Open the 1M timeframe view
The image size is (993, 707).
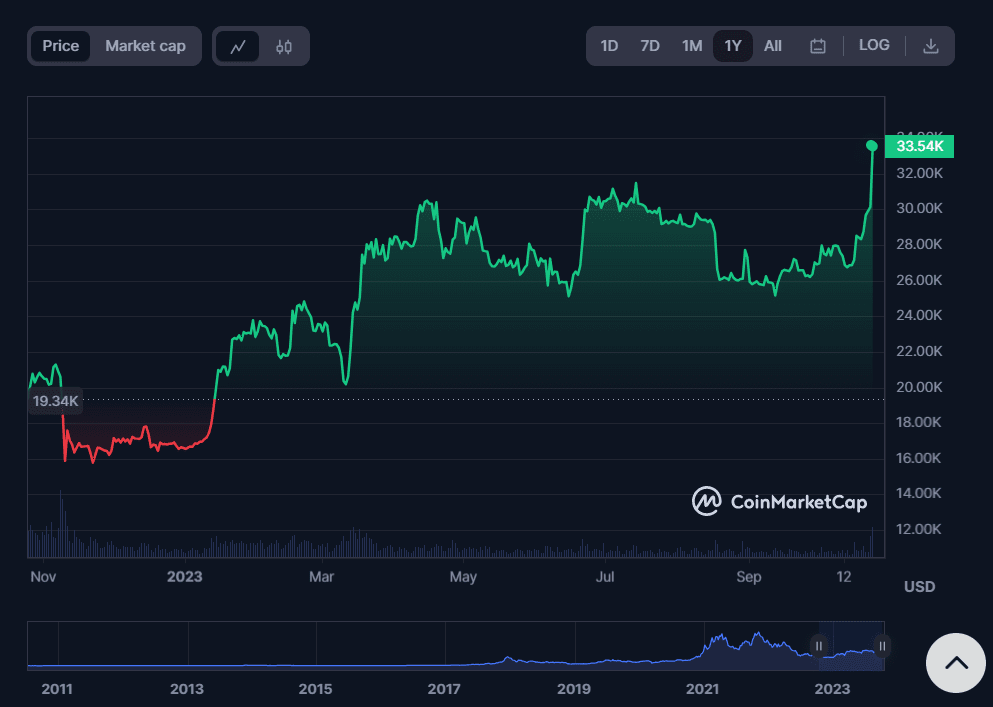pos(691,45)
